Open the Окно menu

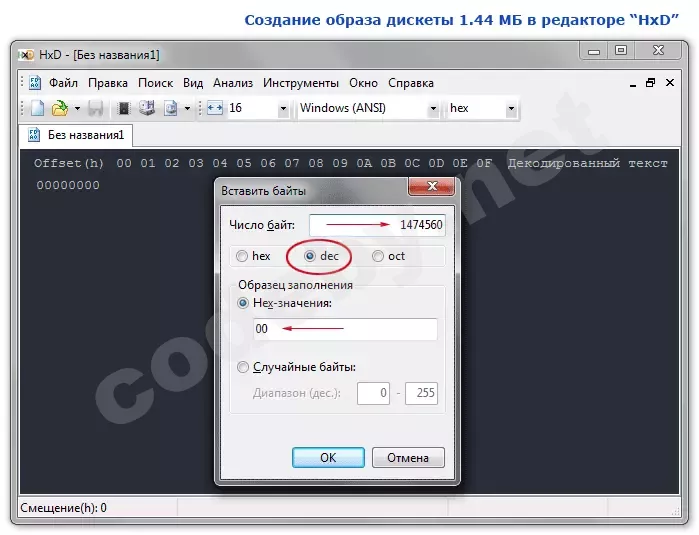pos(363,83)
